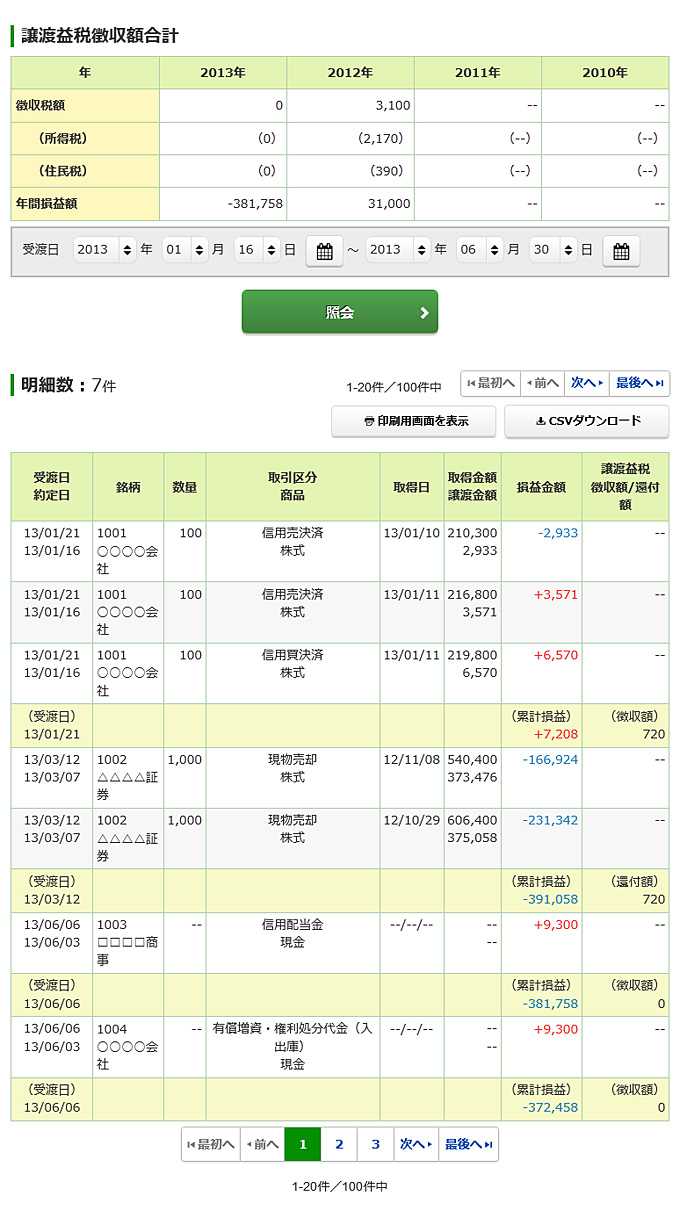Click the 取得金額 譲渡金額 column header
The width and height of the screenshot is (680, 1216).
tap(472, 487)
